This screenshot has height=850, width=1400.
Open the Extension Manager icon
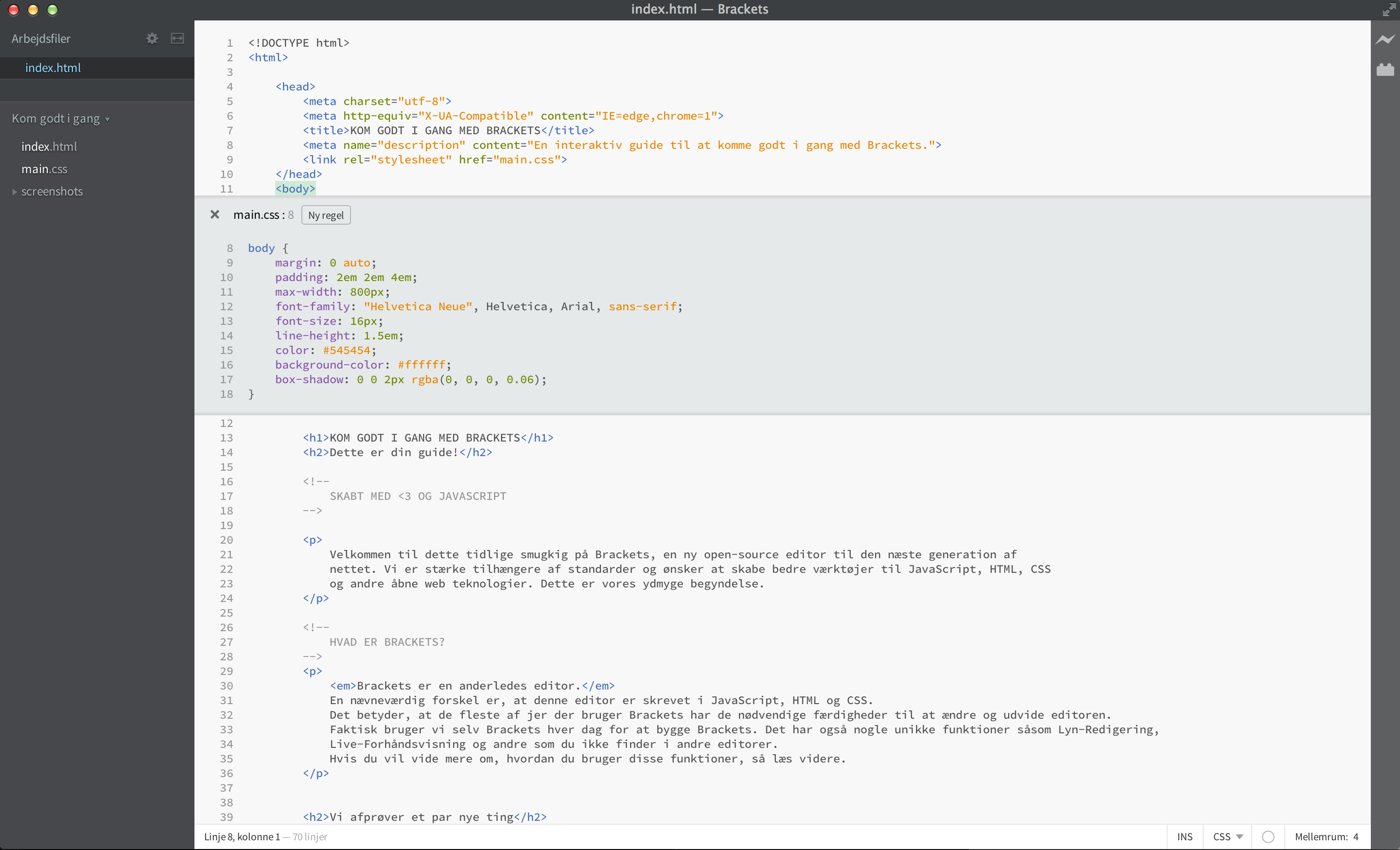(1384, 70)
